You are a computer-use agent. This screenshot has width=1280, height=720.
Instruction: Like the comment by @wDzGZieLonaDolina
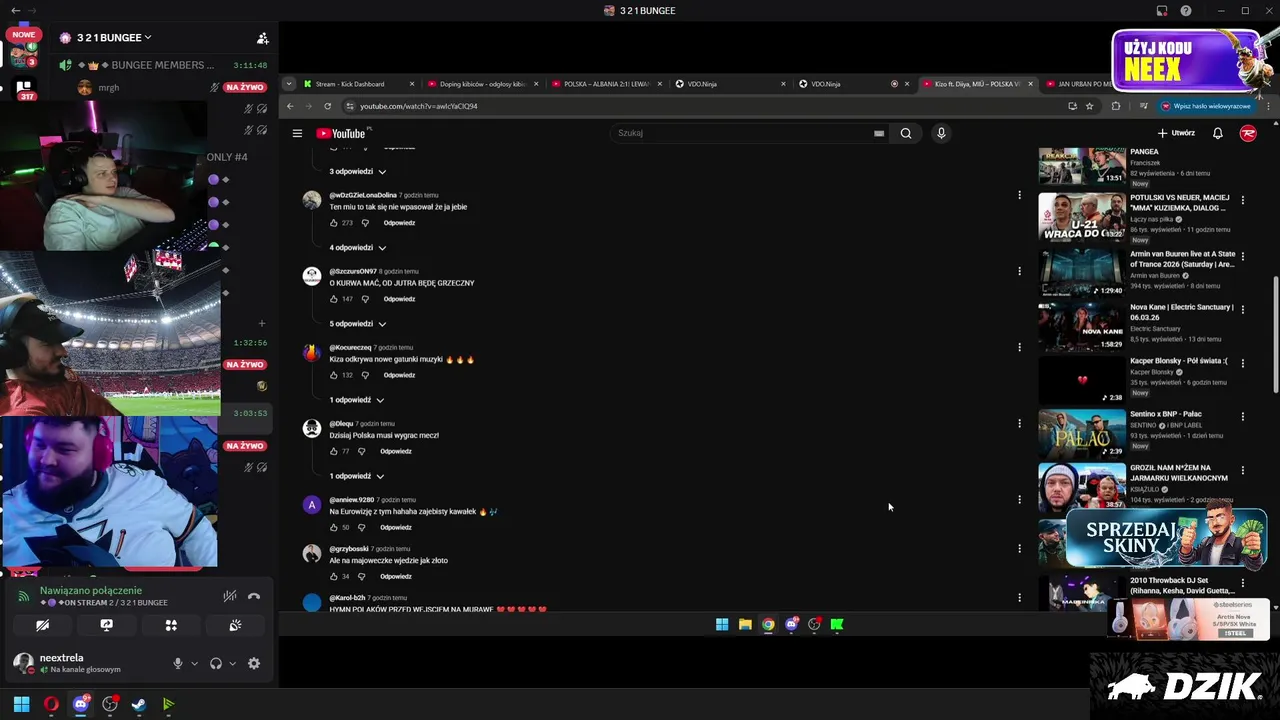coord(333,223)
